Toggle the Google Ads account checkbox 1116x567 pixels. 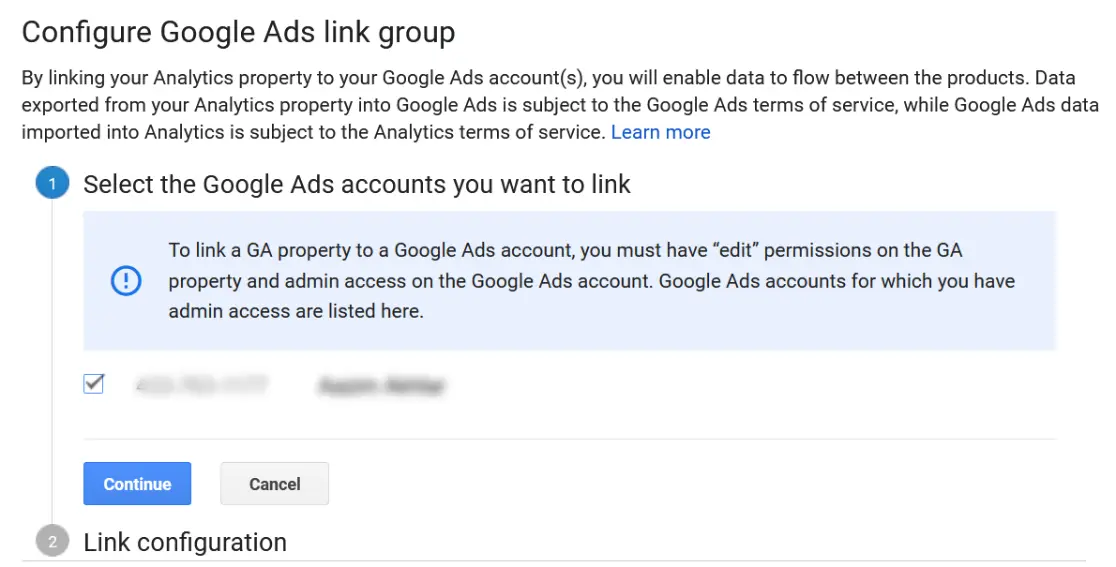(93, 383)
